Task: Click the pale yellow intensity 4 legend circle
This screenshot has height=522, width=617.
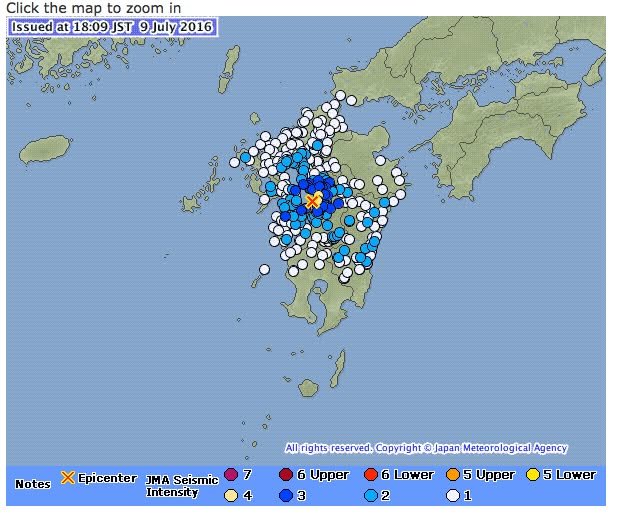Action: coord(232,495)
